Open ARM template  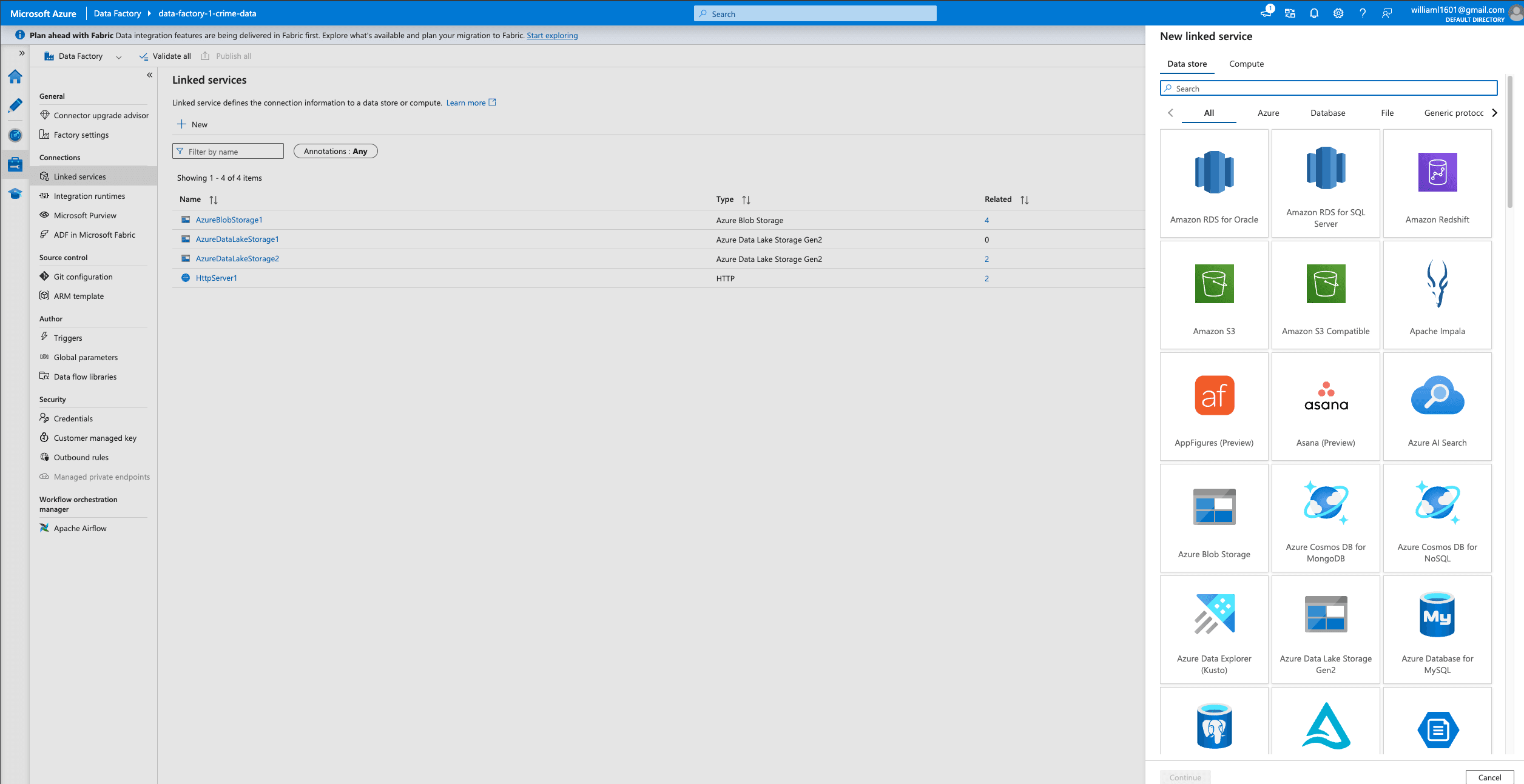point(72,296)
